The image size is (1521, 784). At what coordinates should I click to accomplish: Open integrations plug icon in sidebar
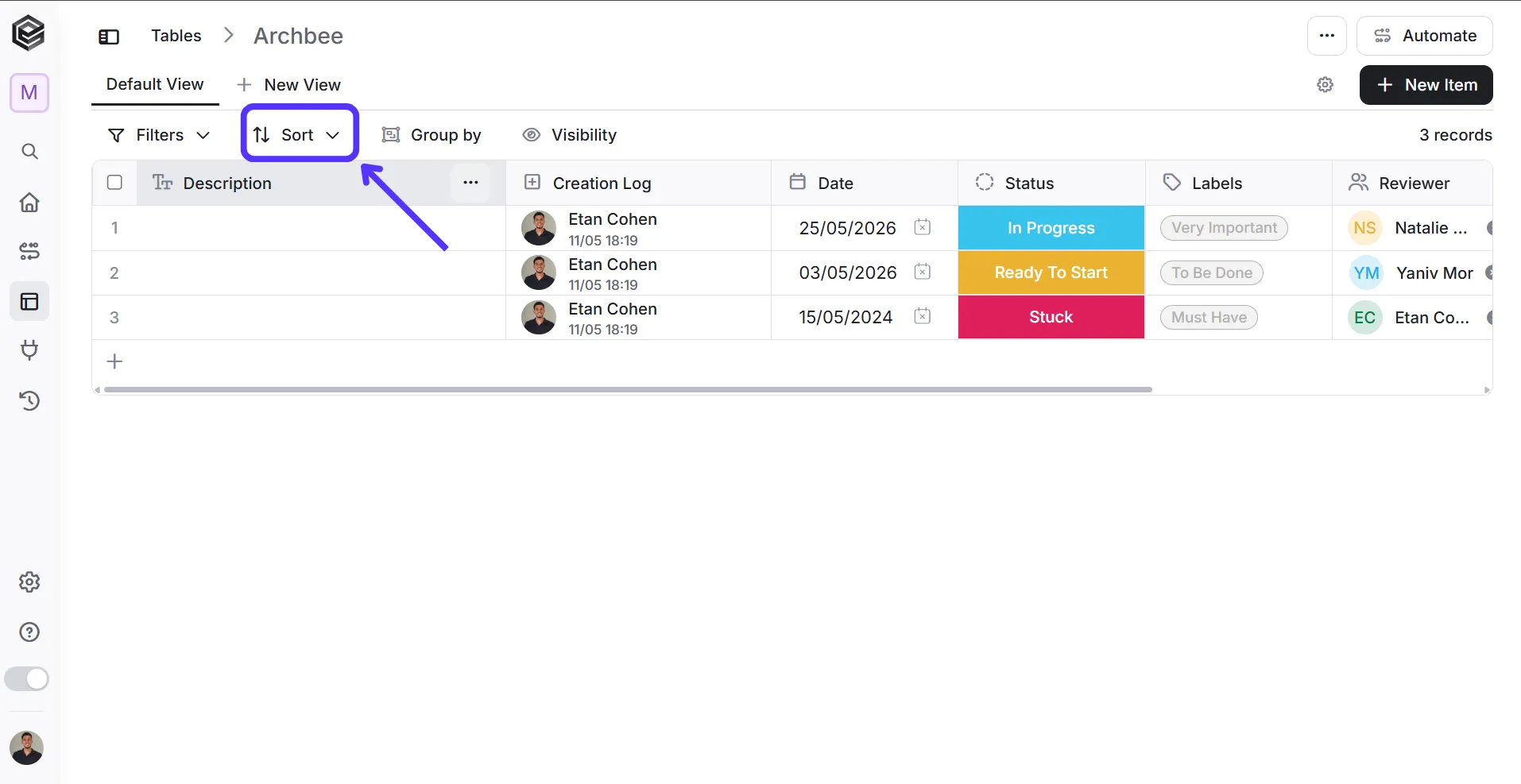[29, 350]
